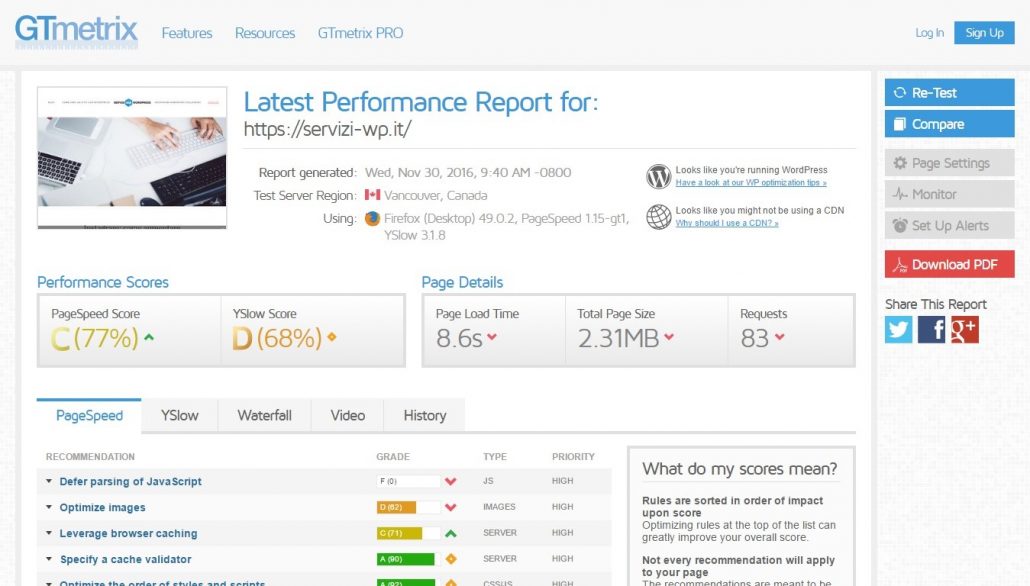The height and width of the screenshot is (586, 1030).
Task: Click the Re-Test button
Action: click(x=949, y=93)
